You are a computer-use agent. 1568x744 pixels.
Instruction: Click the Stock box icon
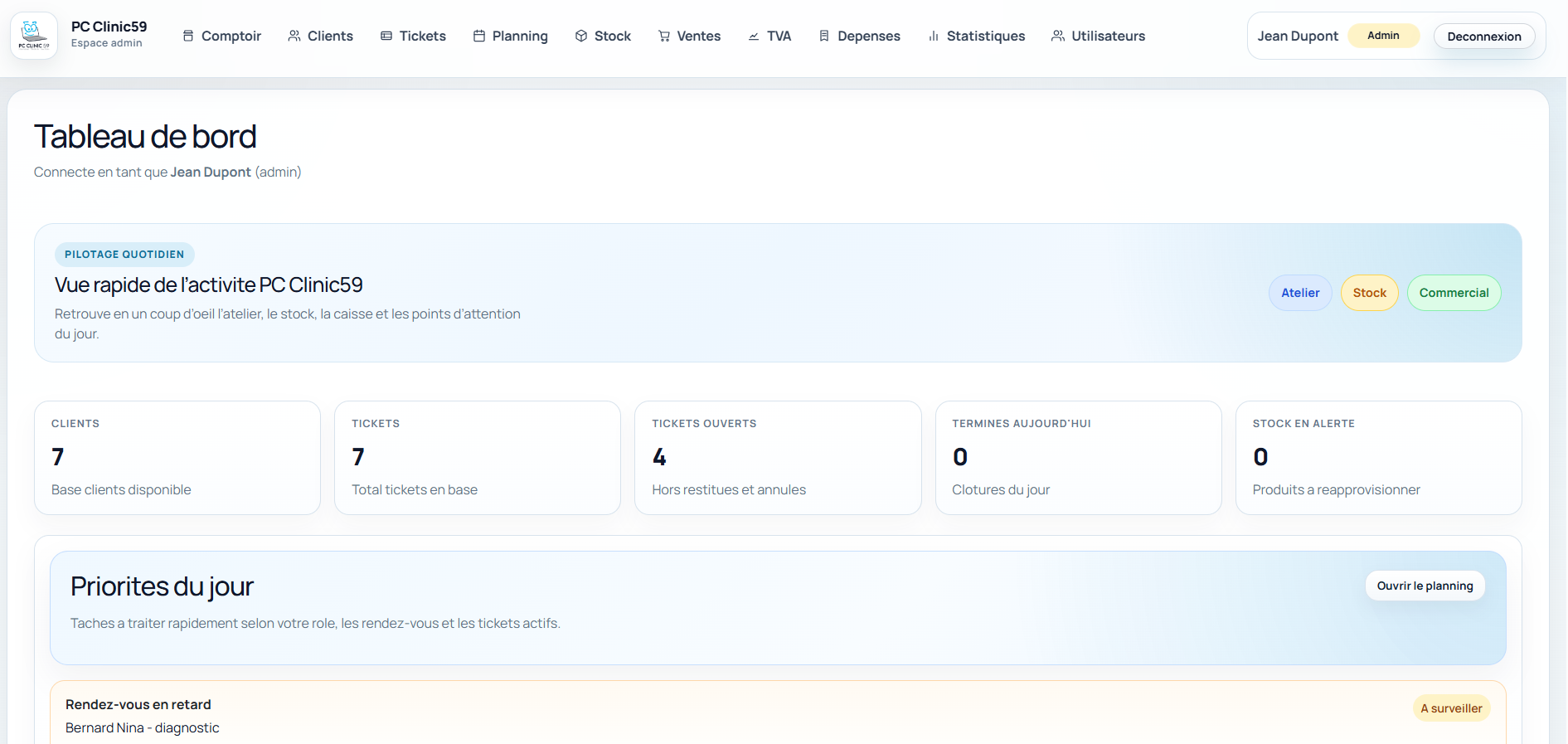pyautogui.click(x=581, y=36)
